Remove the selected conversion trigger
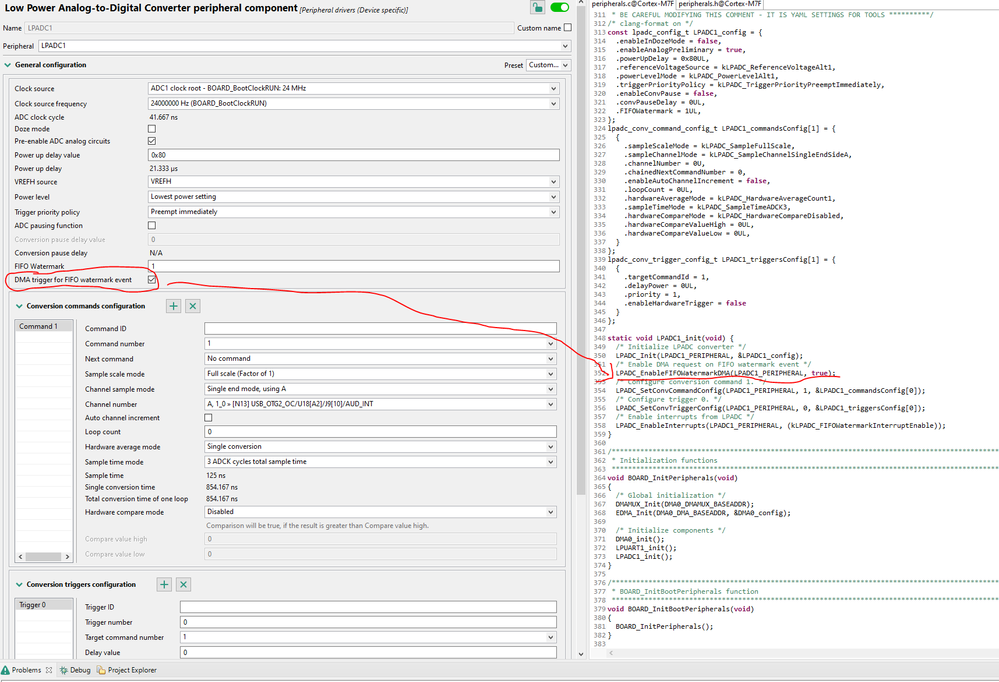The image size is (999, 682). 183,584
